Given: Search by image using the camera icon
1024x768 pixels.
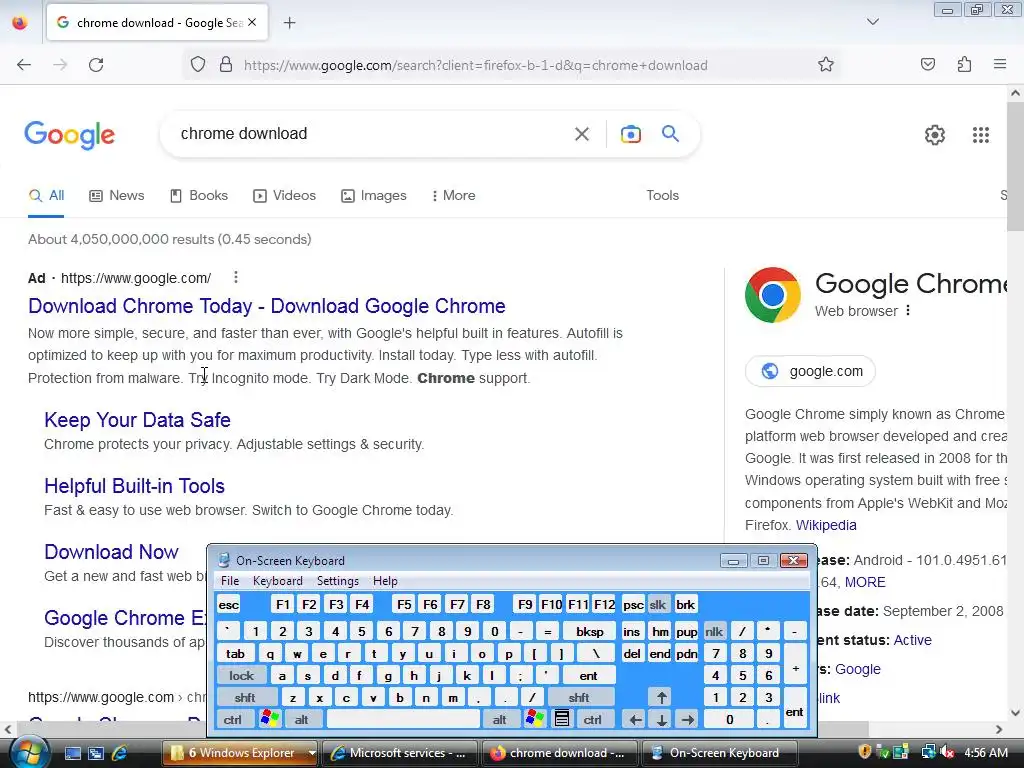Looking at the screenshot, I should click(630, 134).
